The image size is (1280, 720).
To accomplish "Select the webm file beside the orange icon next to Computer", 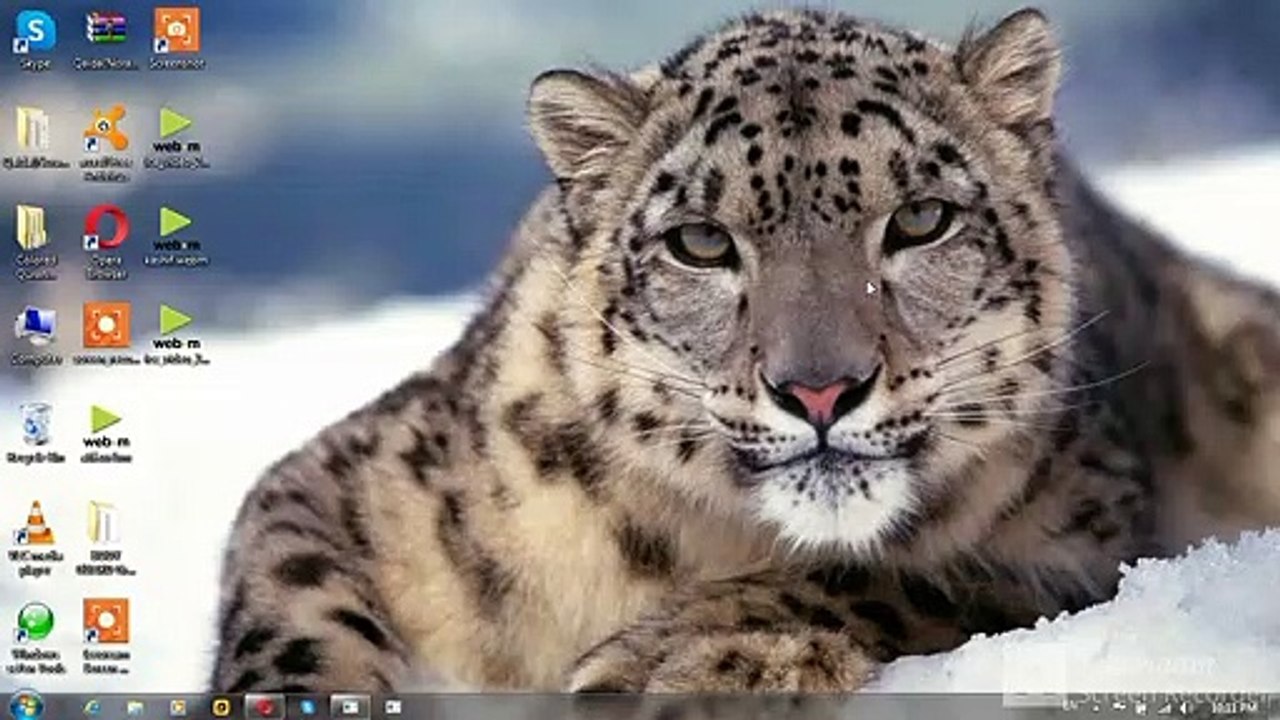I will coord(176,335).
